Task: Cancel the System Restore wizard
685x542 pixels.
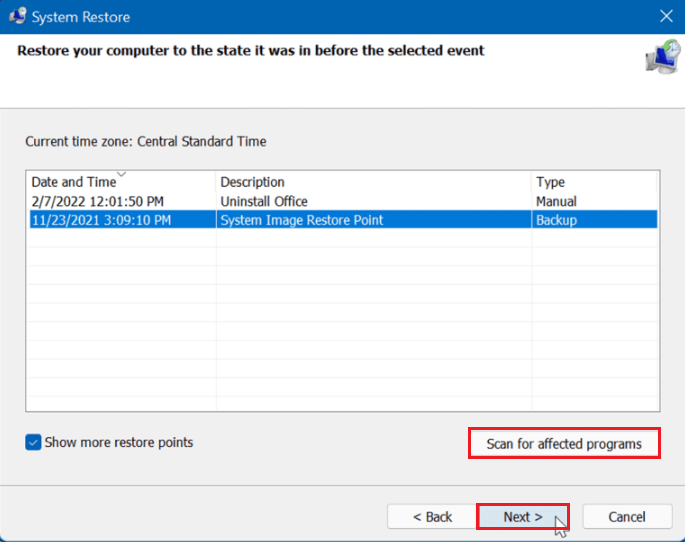Action: tap(627, 517)
